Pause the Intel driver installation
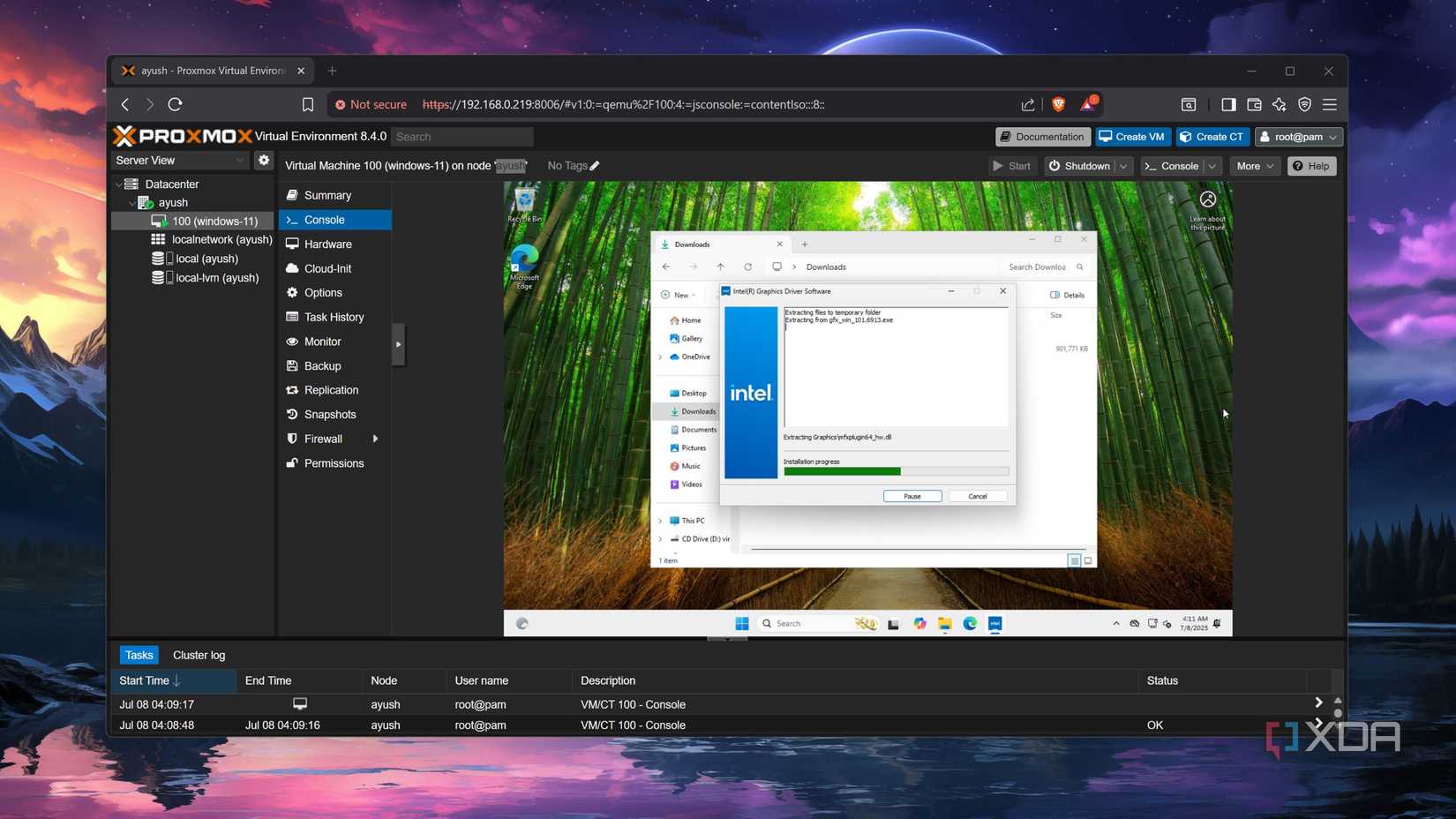The height and width of the screenshot is (819, 1456). [x=912, y=496]
